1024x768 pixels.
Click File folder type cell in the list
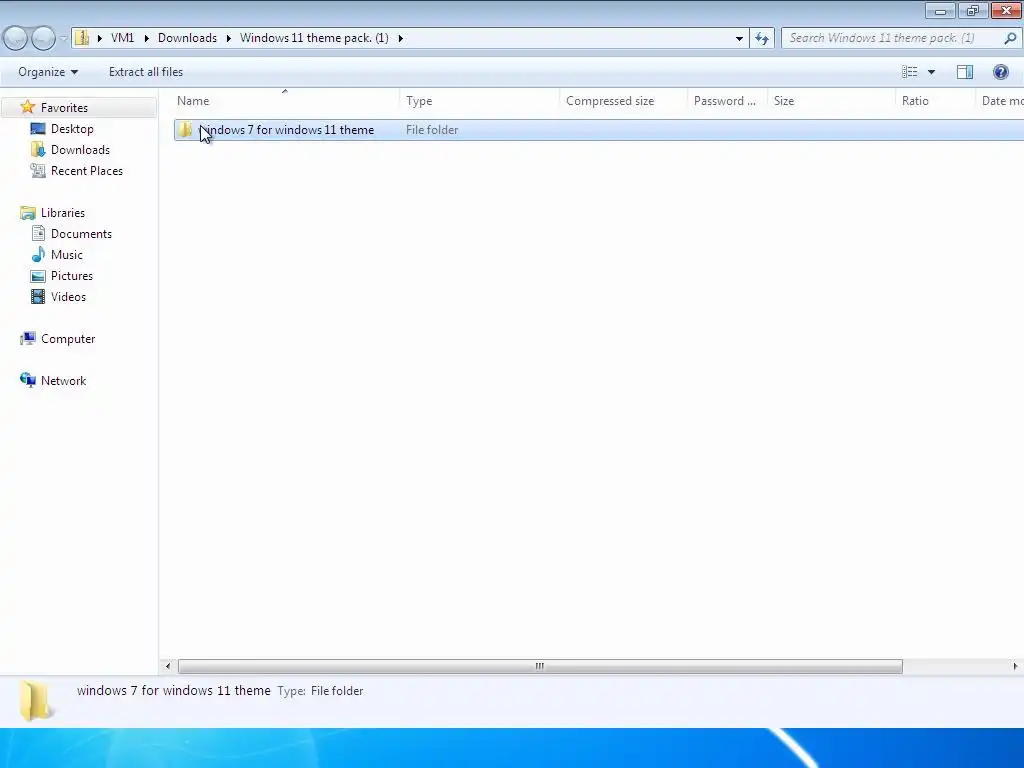432,130
